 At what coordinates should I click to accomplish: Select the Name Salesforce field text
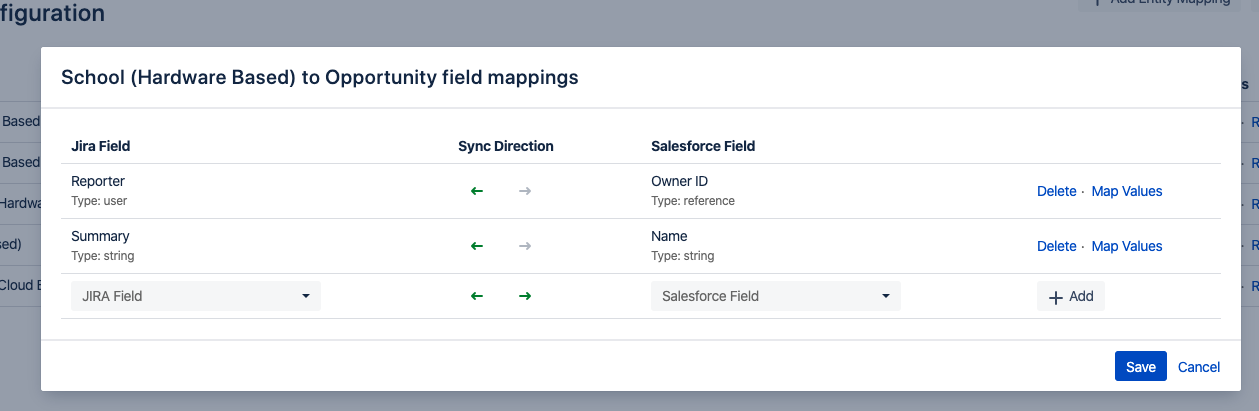(x=669, y=236)
